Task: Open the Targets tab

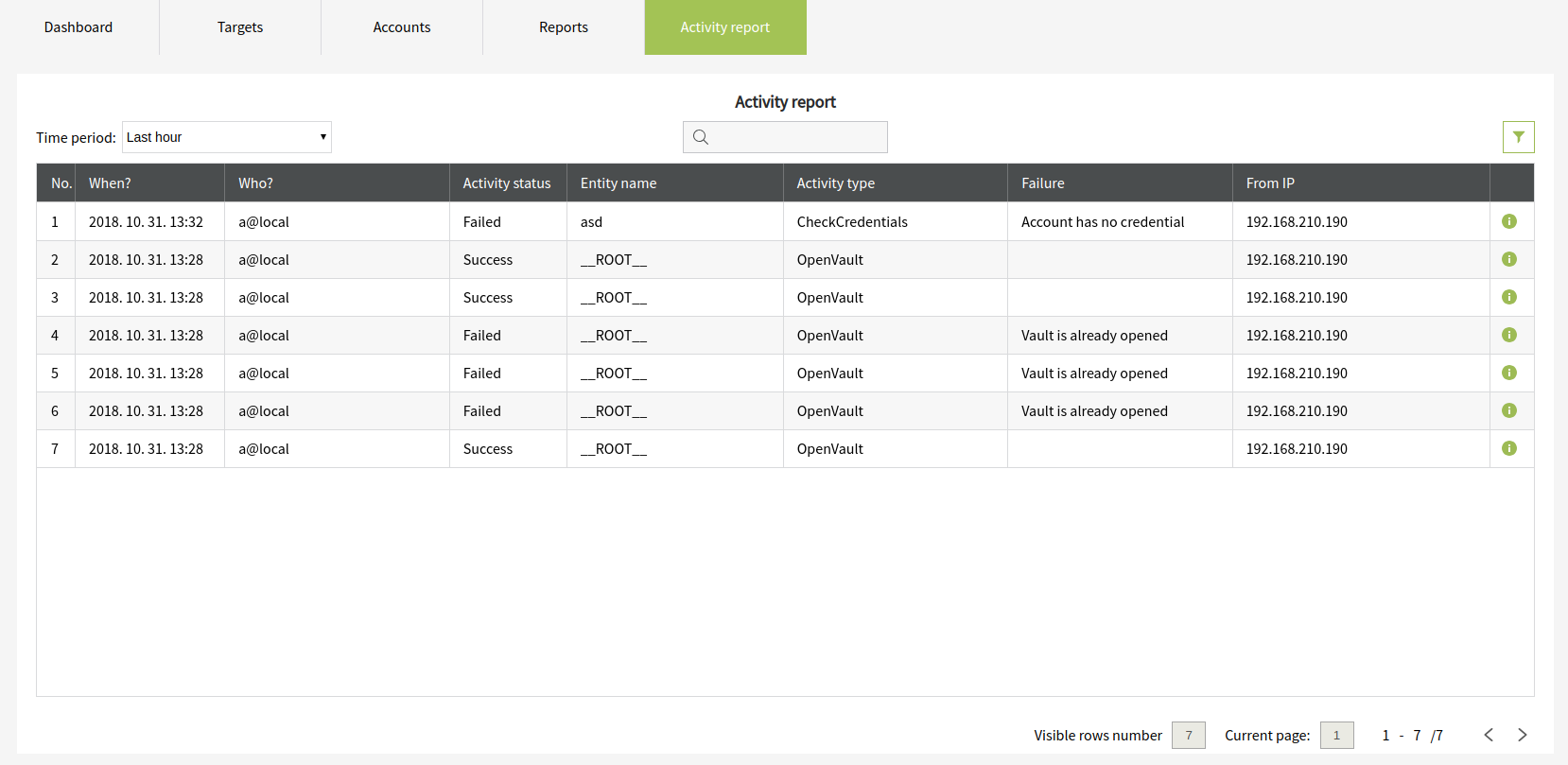Action: [240, 27]
